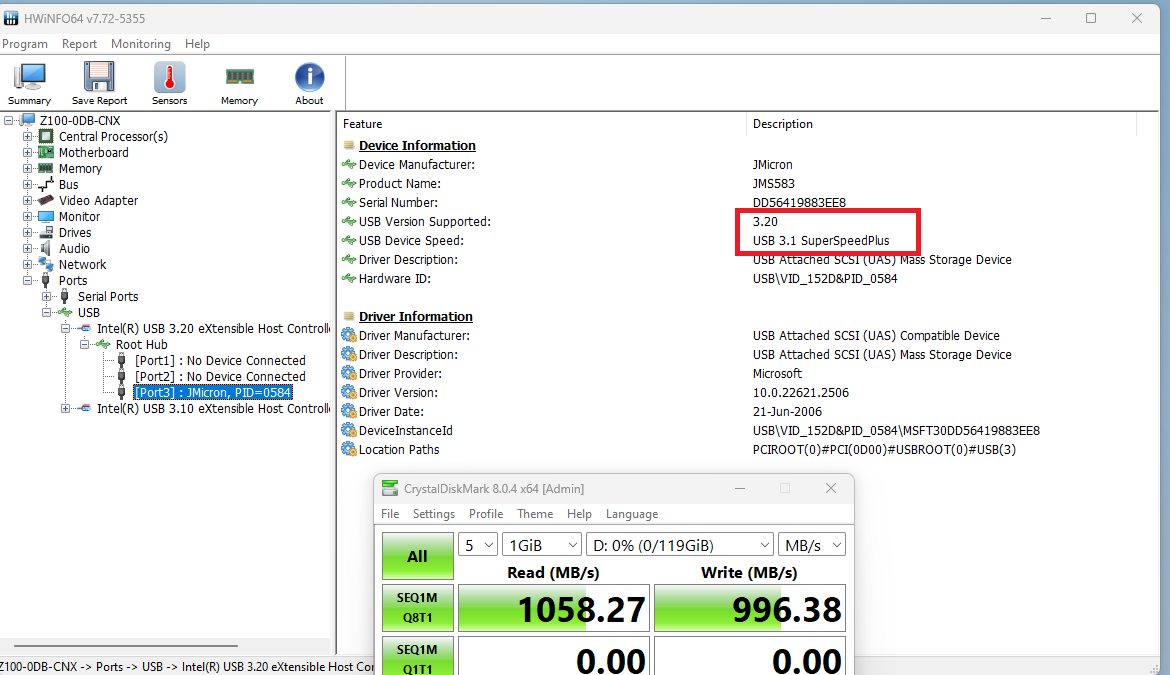1170x675 pixels.
Task: Open the Program menu in HWiNFO64
Action: click(x=25, y=44)
